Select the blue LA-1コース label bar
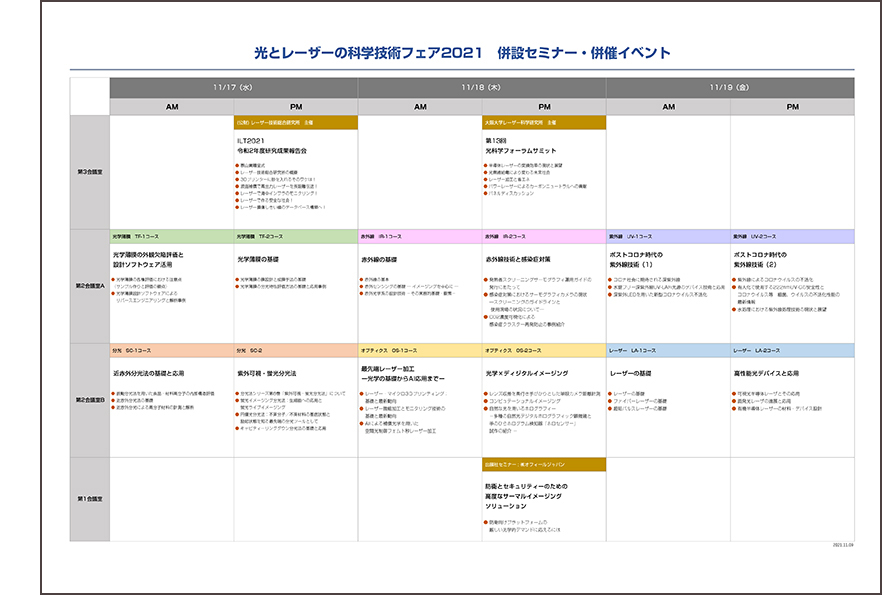The height and width of the screenshot is (595, 882). (668, 351)
